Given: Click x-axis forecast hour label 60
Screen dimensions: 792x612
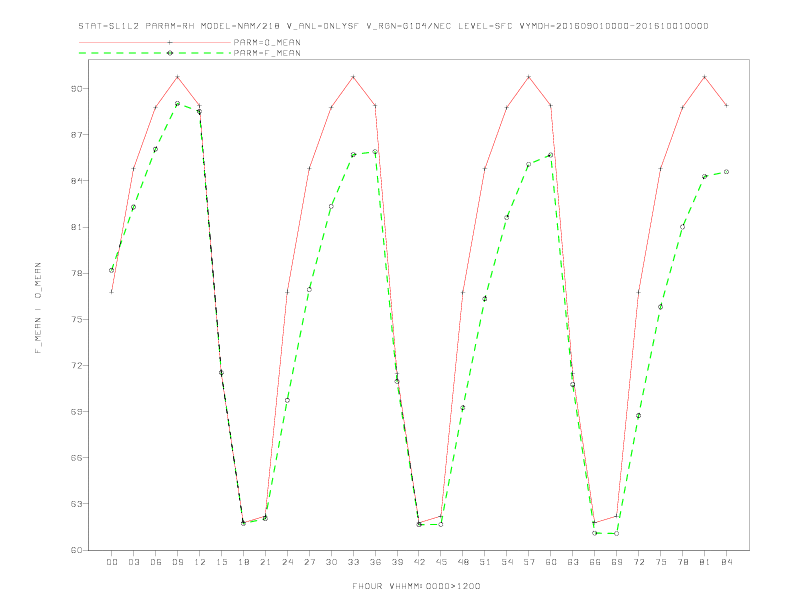Looking at the screenshot, I should [x=551, y=562].
